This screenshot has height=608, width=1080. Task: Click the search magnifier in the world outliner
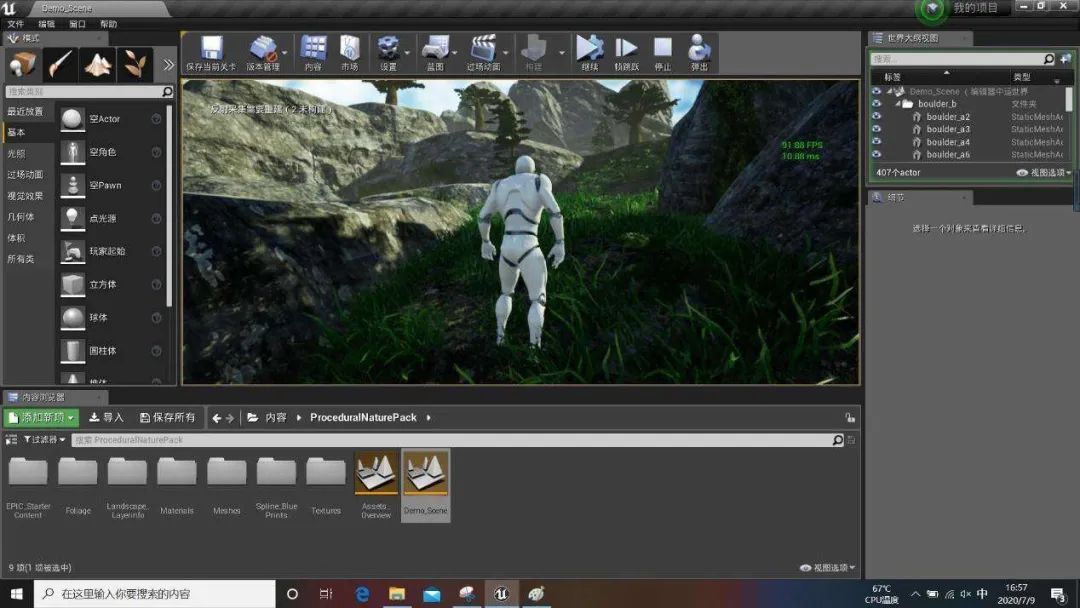pyautogui.click(x=1048, y=59)
